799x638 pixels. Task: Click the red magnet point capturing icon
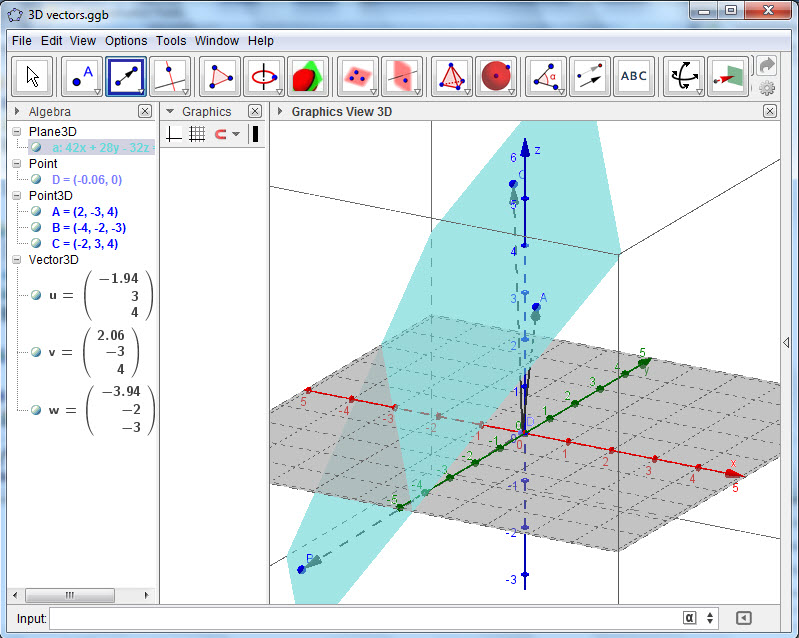click(x=220, y=134)
